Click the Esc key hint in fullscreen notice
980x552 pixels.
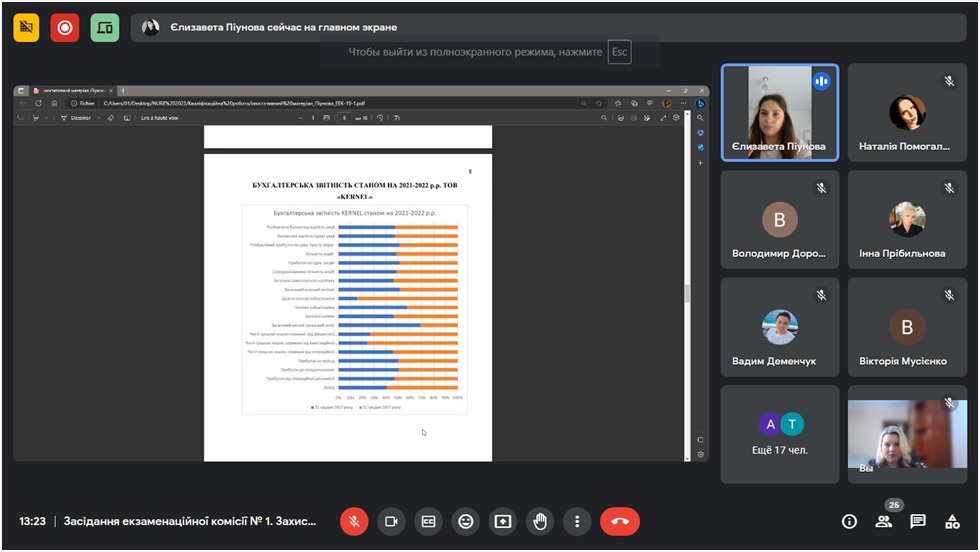(619, 52)
